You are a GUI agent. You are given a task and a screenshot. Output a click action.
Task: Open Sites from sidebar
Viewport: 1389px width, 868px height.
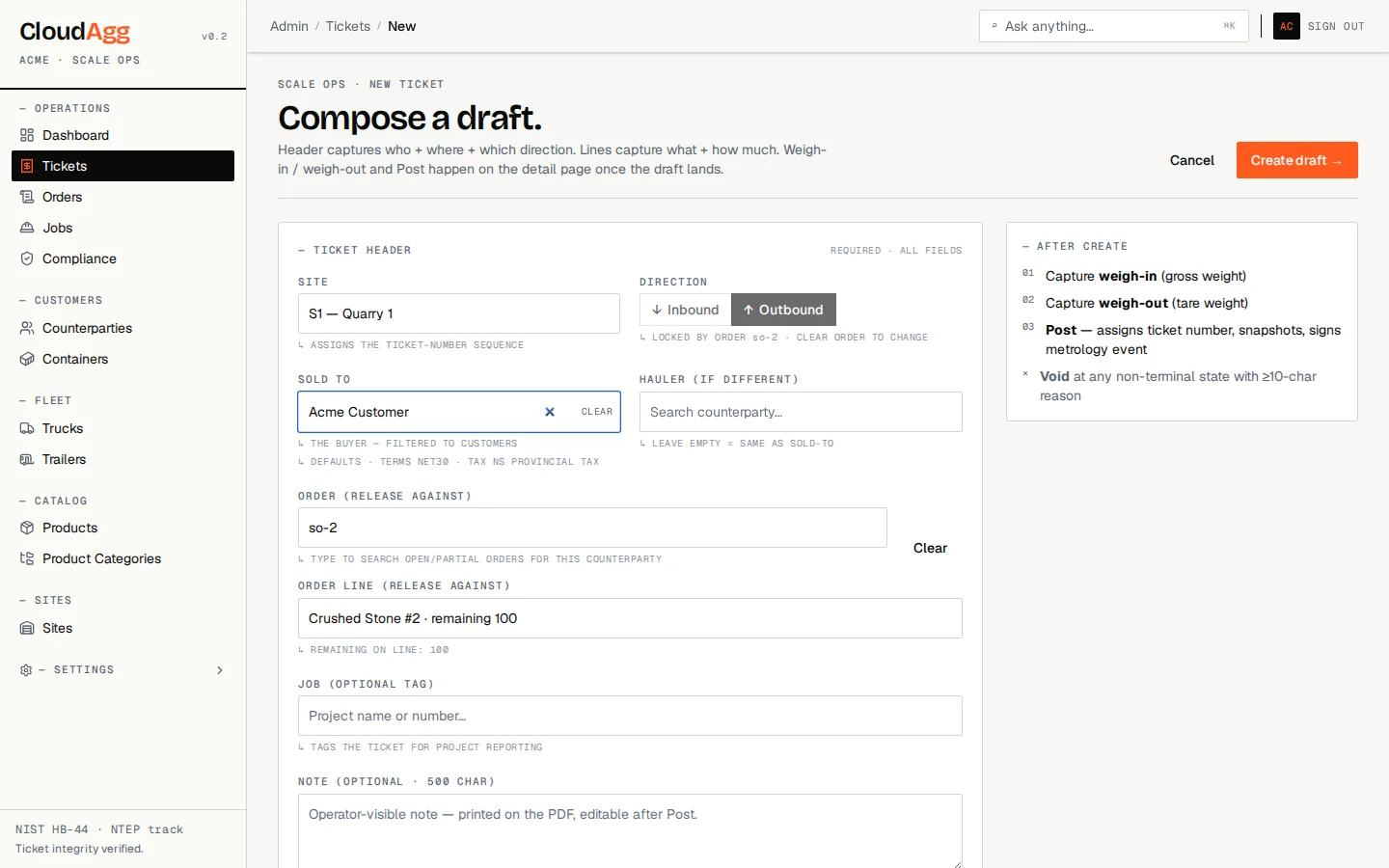coord(123,628)
